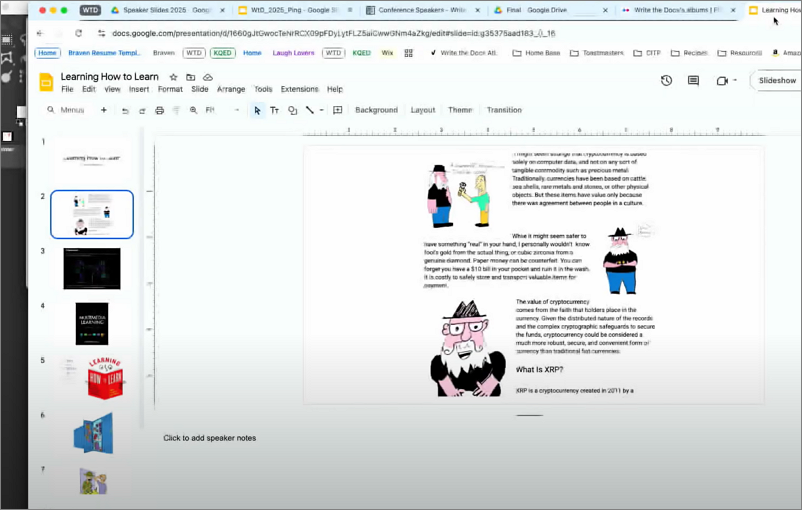The height and width of the screenshot is (510, 802).
Task: Select the Text box tool
Action: (x=275, y=110)
